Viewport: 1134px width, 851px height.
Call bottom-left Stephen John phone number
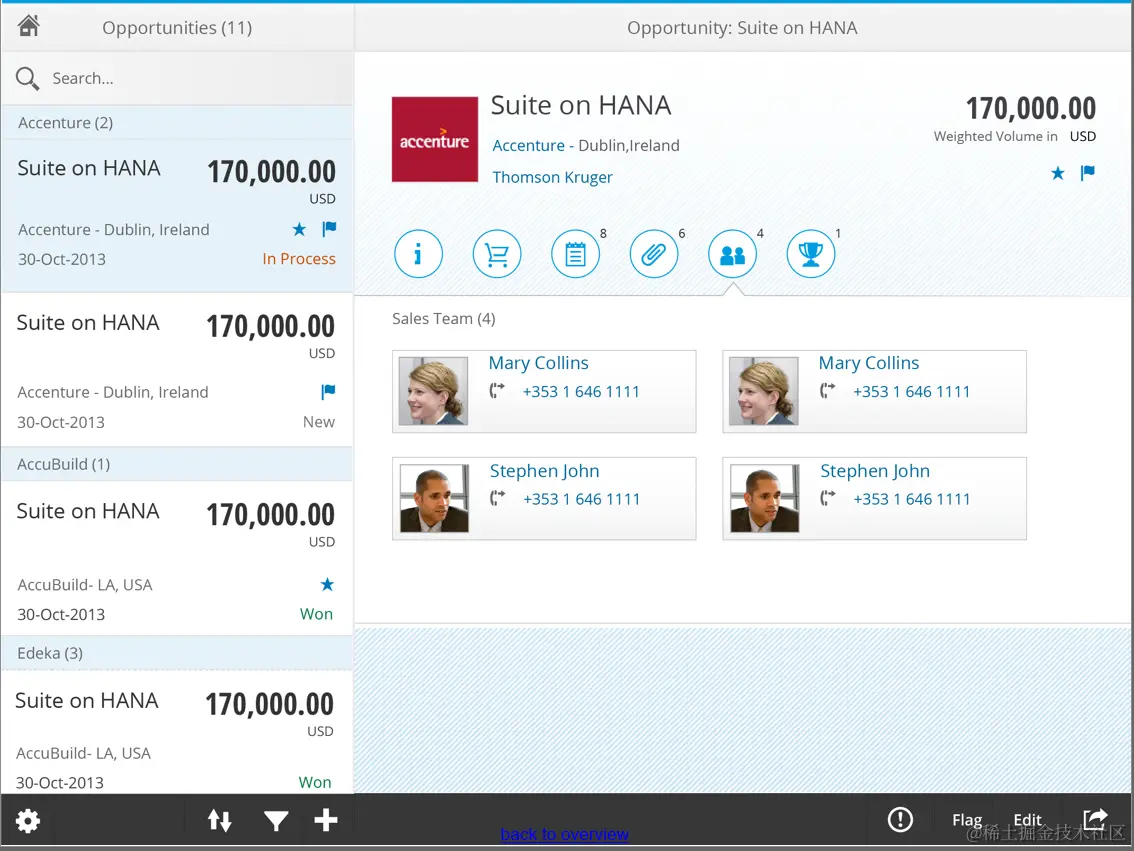581,499
